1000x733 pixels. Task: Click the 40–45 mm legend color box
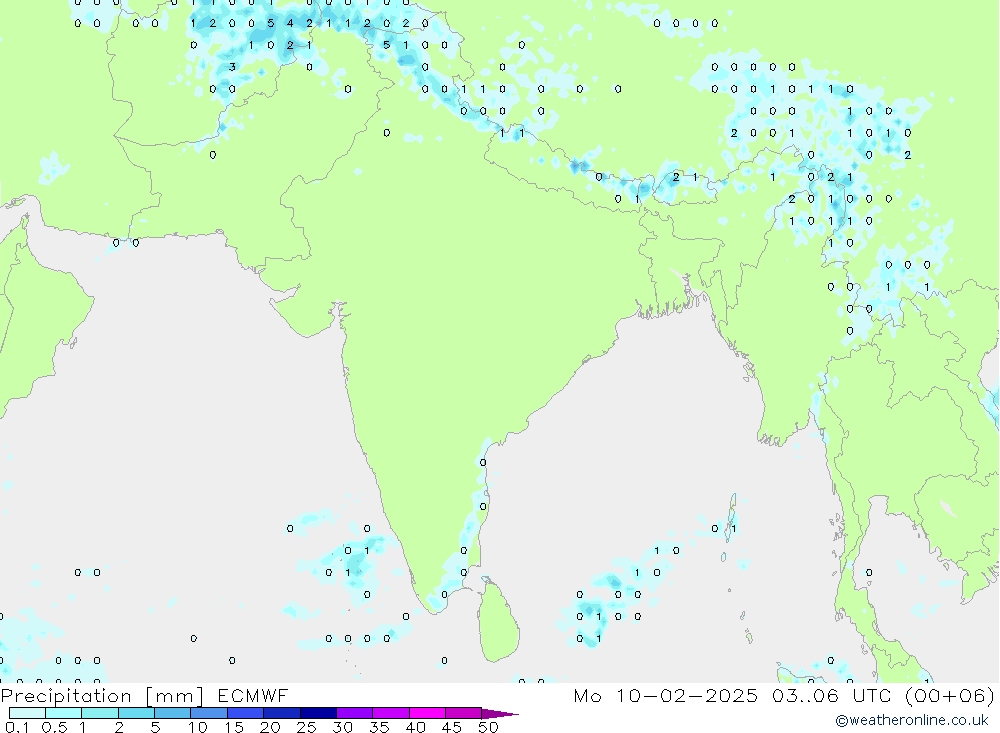coord(427,713)
